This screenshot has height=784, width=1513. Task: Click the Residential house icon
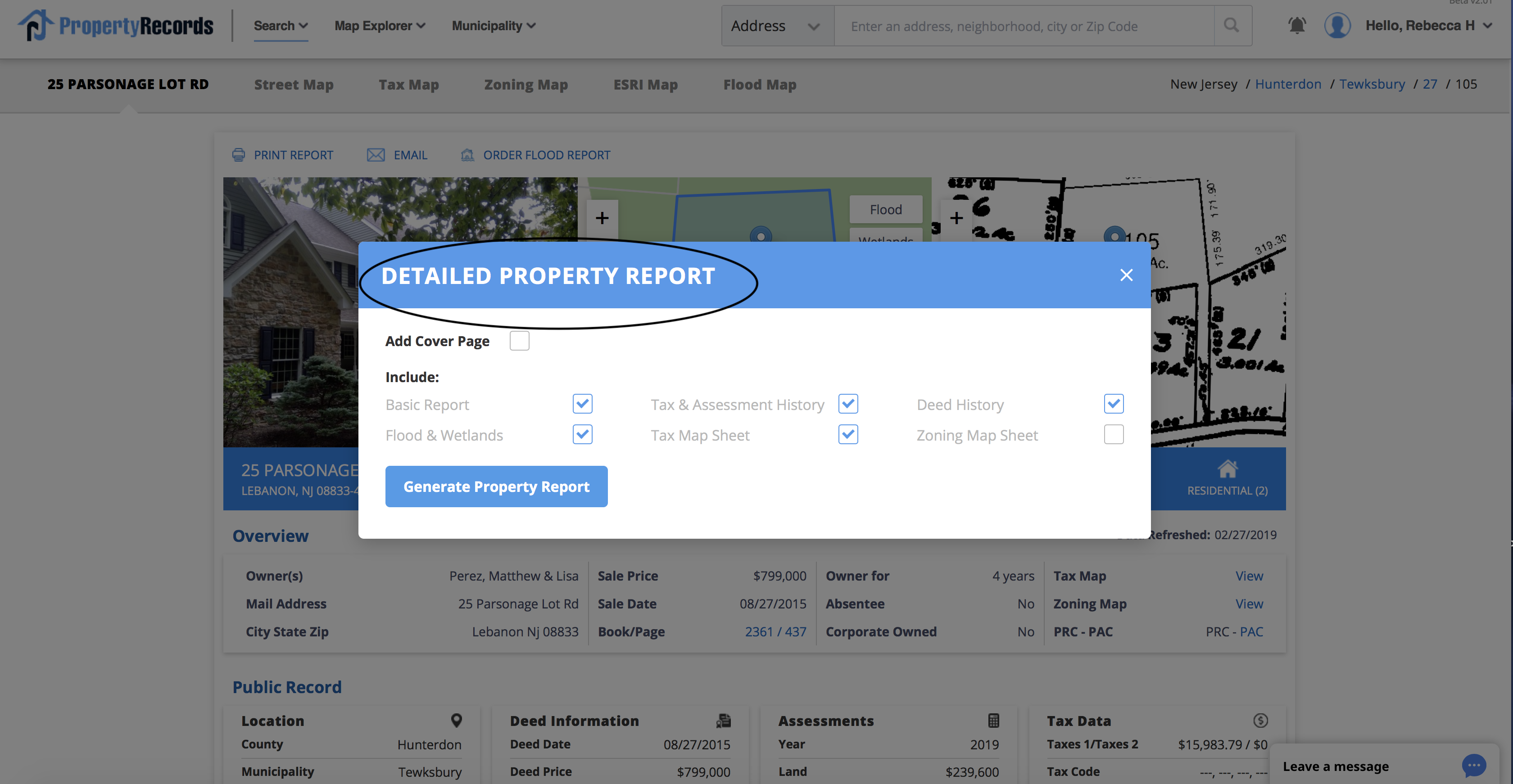coord(1228,469)
